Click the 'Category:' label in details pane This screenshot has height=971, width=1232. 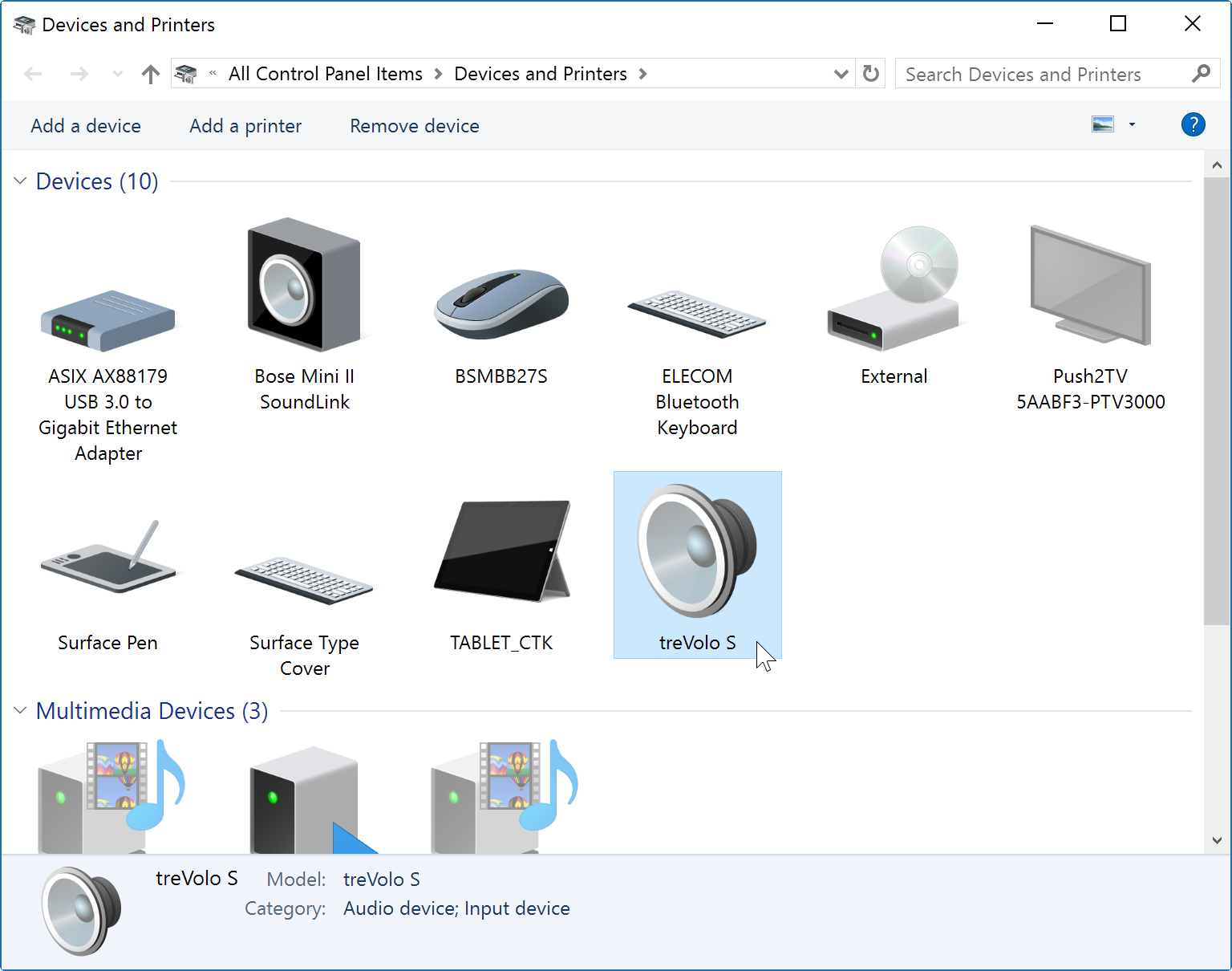point(286,908)
